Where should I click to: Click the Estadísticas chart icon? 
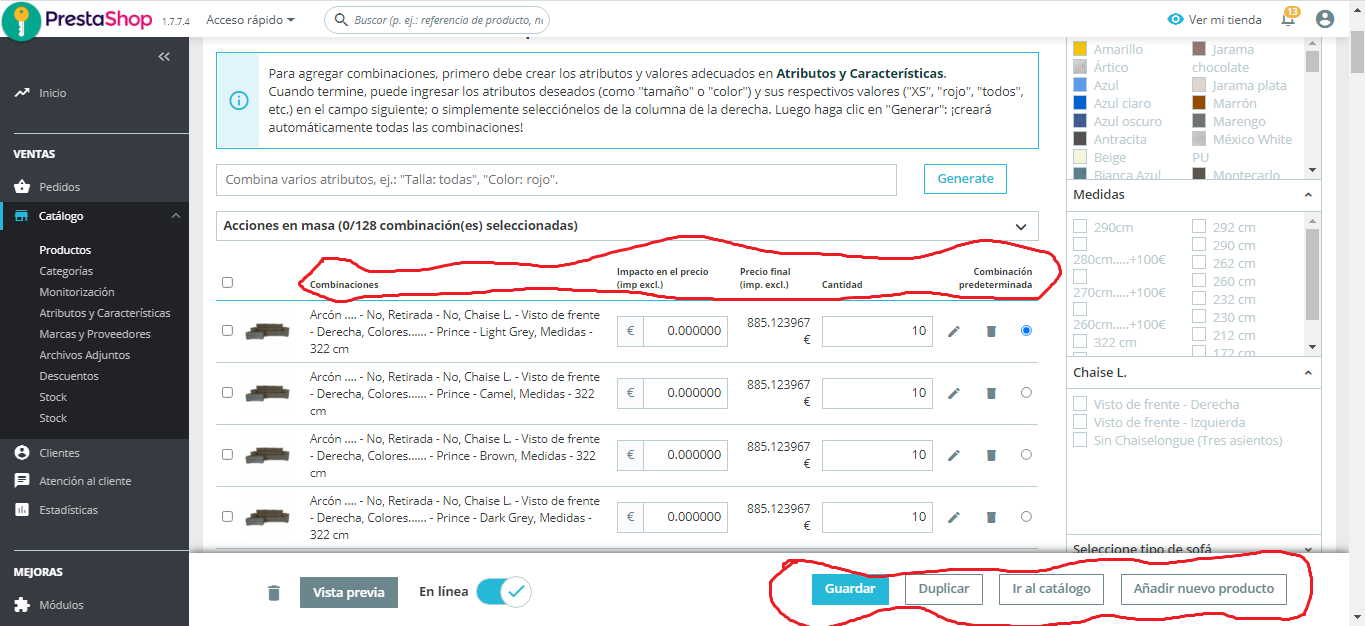click(x=22, y=510)
